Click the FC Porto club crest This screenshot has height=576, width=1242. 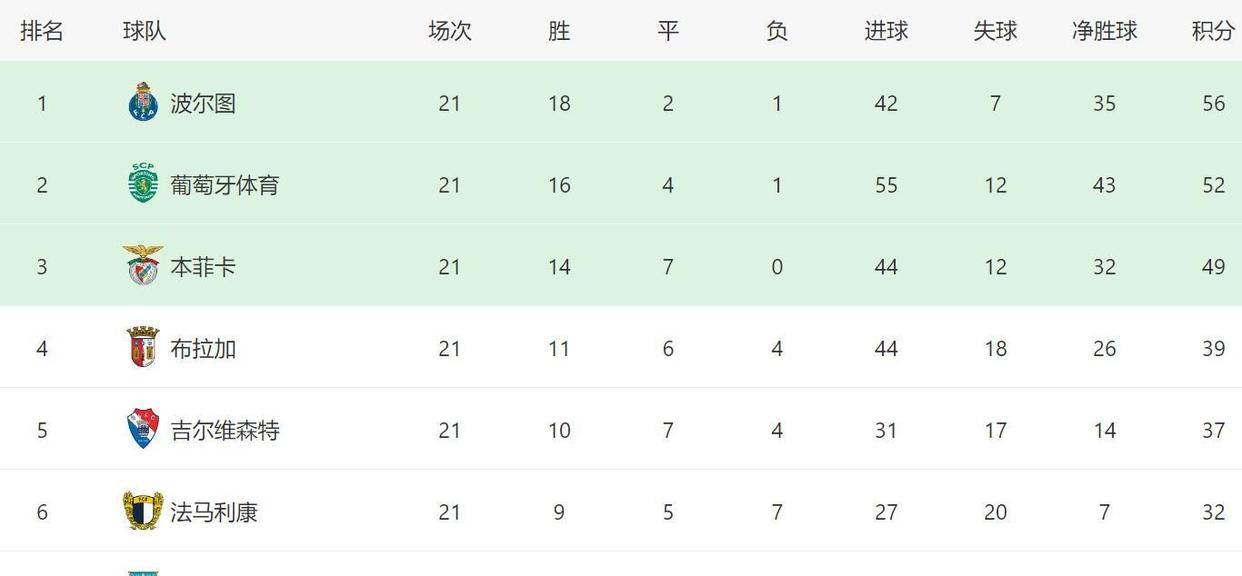click(143, 103)
